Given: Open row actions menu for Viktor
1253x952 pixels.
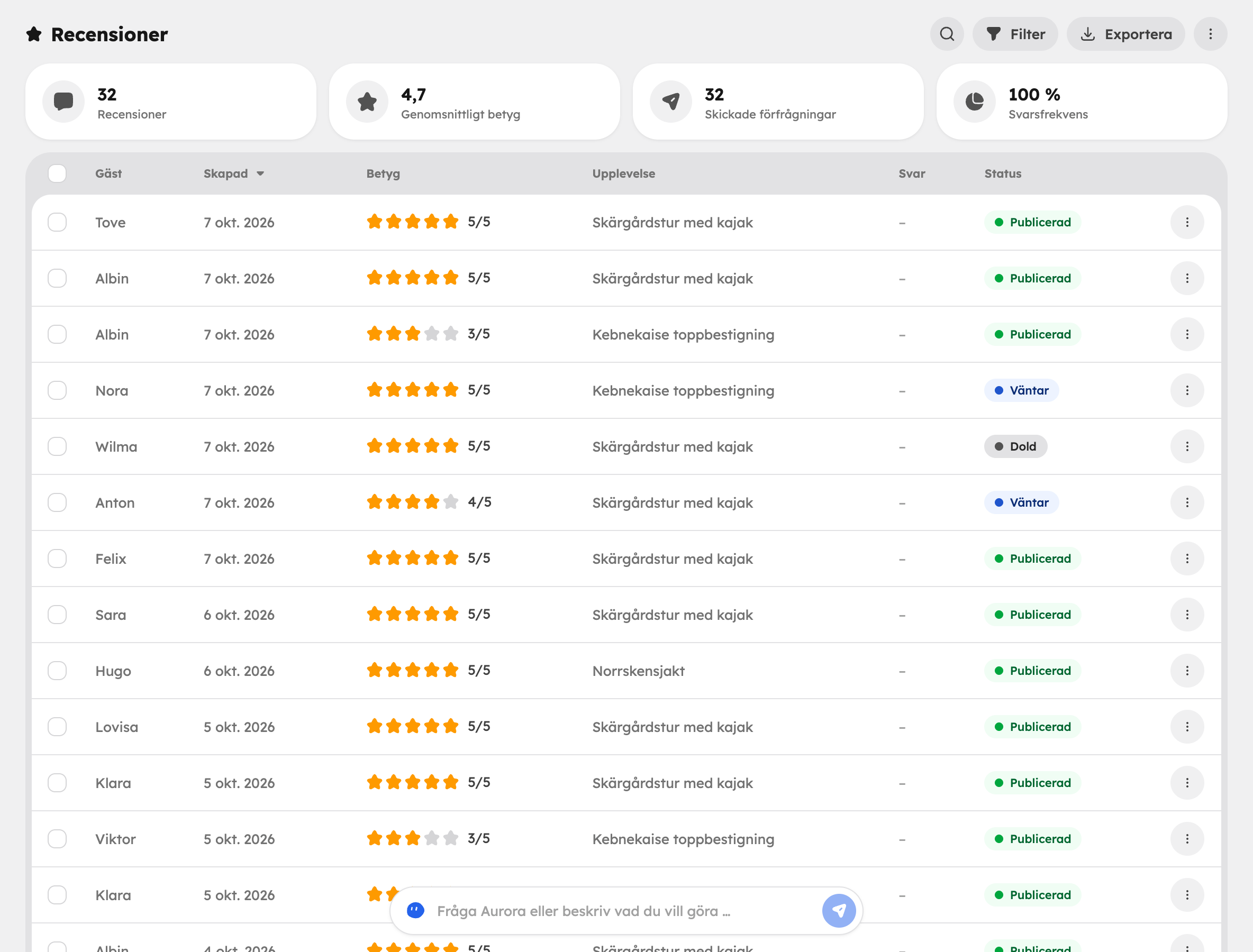Looking at the screenshot, I should (x=1187, y=839).
